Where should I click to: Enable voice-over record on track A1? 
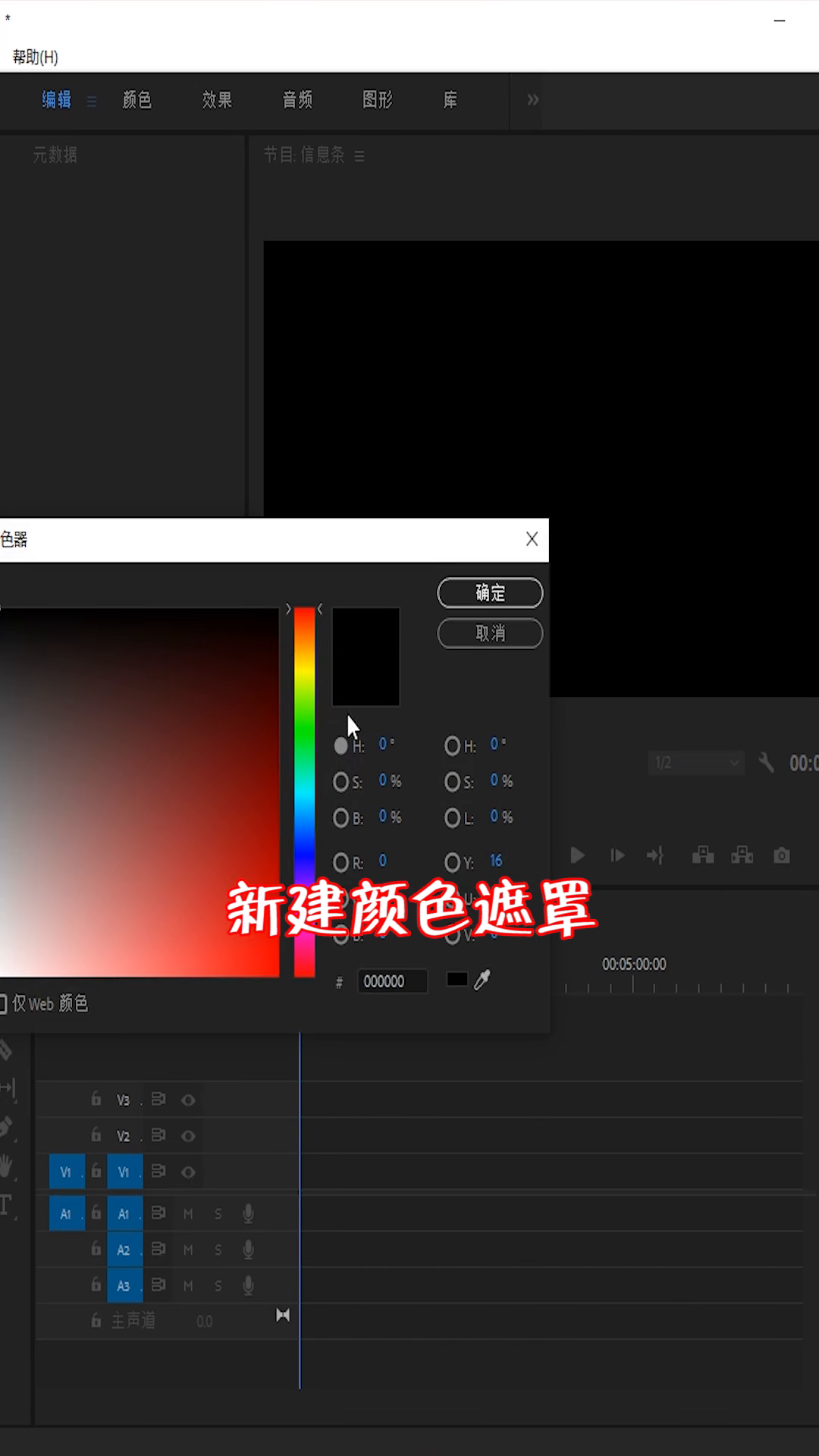tap(248, 1214)
